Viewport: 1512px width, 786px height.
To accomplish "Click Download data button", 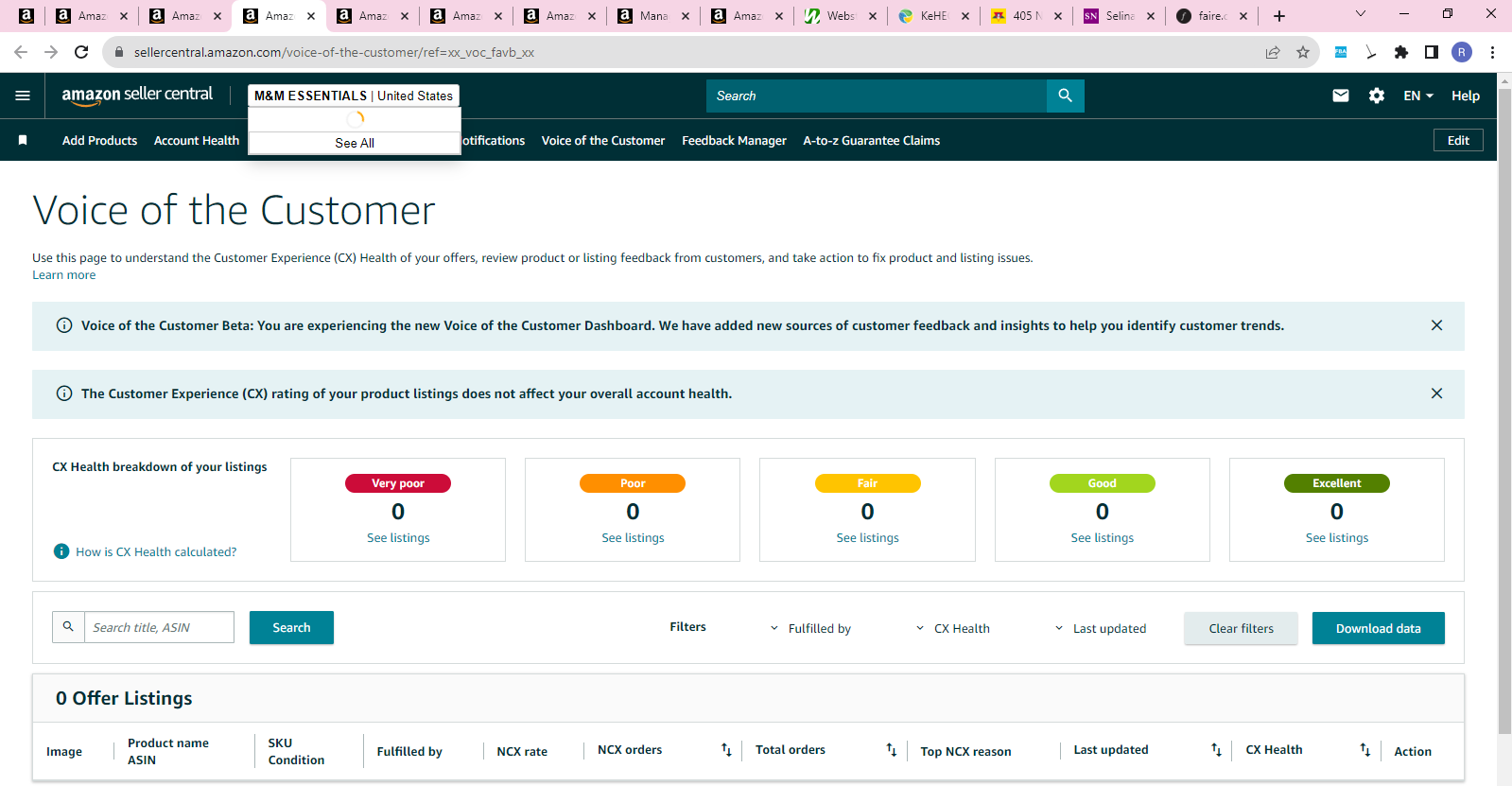I will pyautogui.click(x=1378, y=628).
